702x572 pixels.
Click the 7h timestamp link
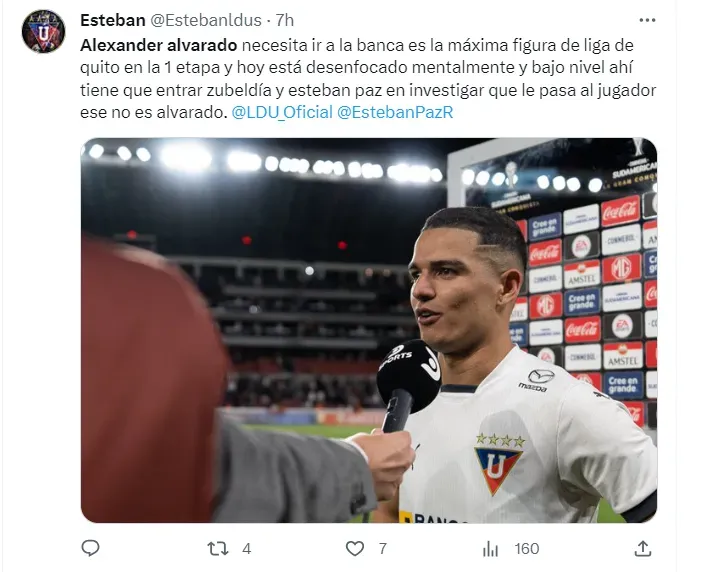click(284, 20)
